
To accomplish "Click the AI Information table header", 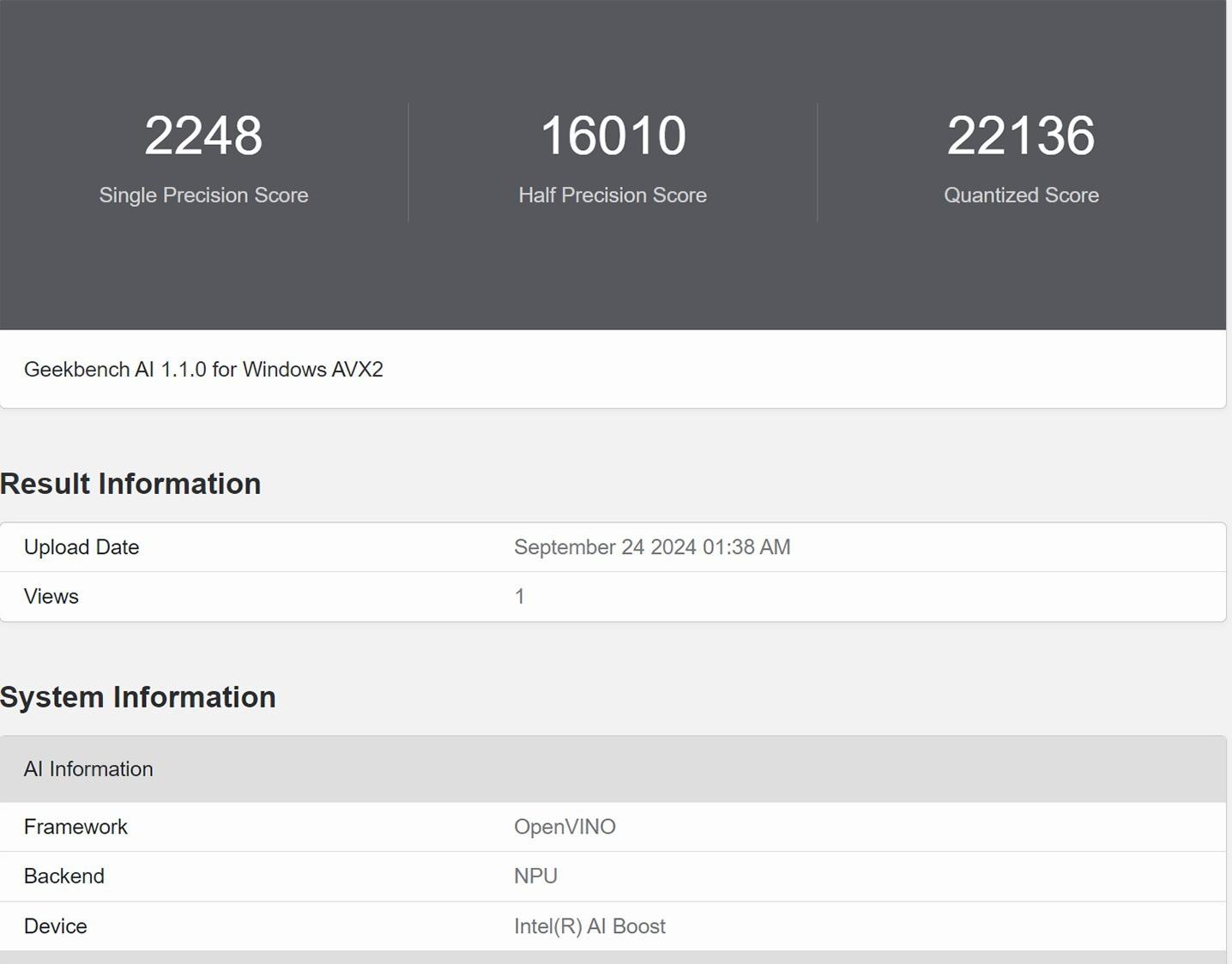I will coord(88,769).
